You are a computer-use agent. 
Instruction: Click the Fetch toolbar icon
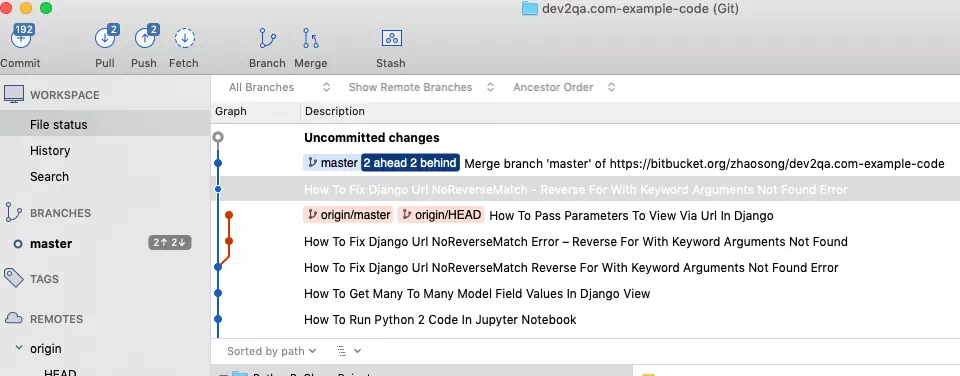point(184,39)
